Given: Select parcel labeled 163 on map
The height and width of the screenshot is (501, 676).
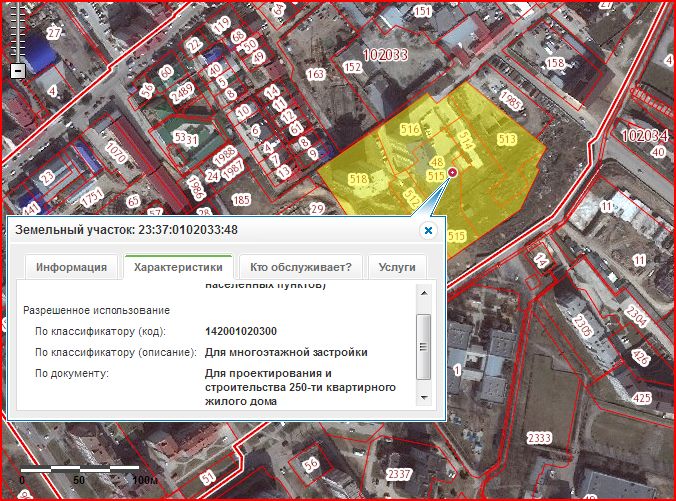Looking at the screenshot, I should pos(316,74).
